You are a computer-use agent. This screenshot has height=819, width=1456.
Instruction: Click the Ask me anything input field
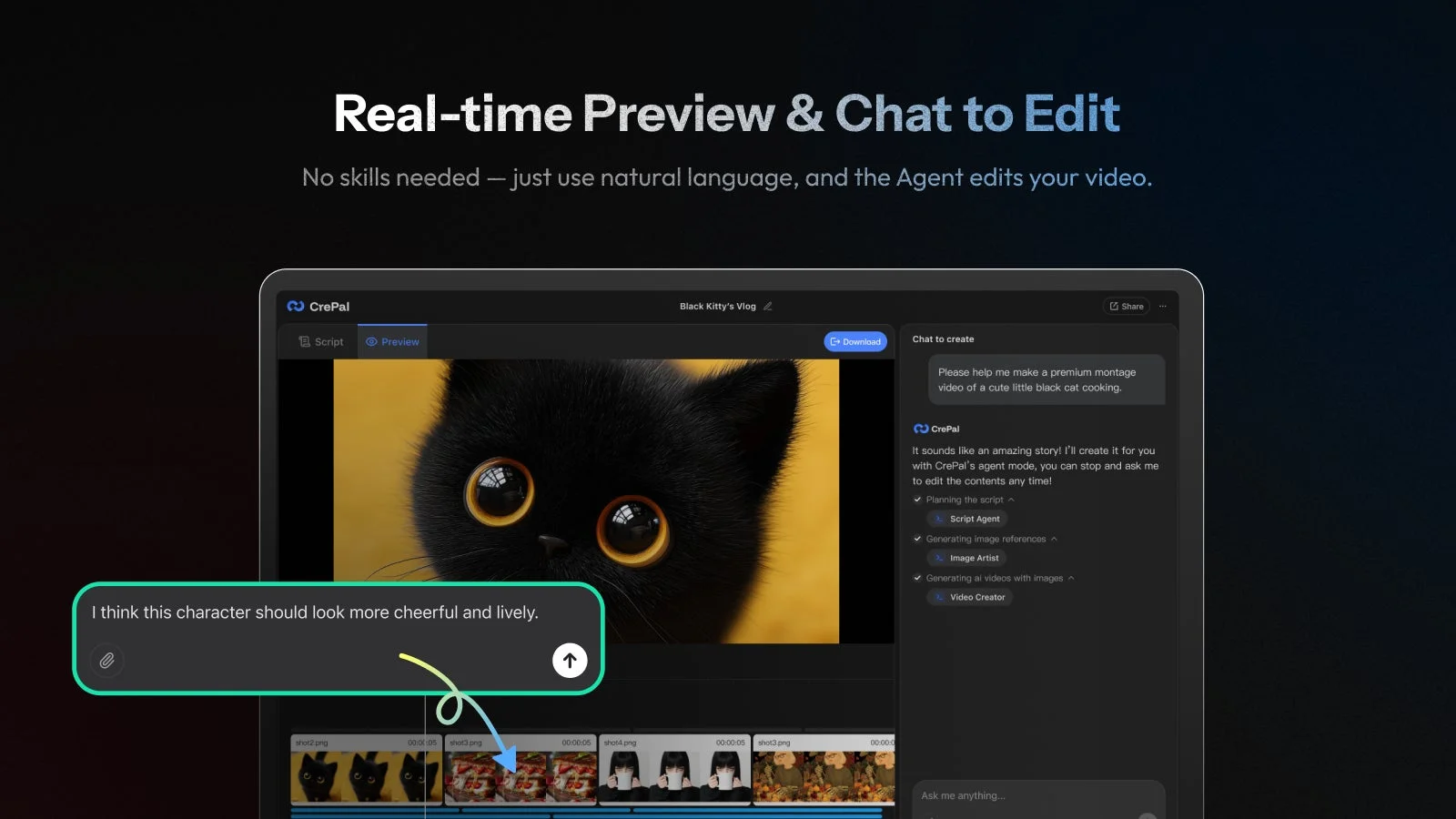click(1028, 795)
